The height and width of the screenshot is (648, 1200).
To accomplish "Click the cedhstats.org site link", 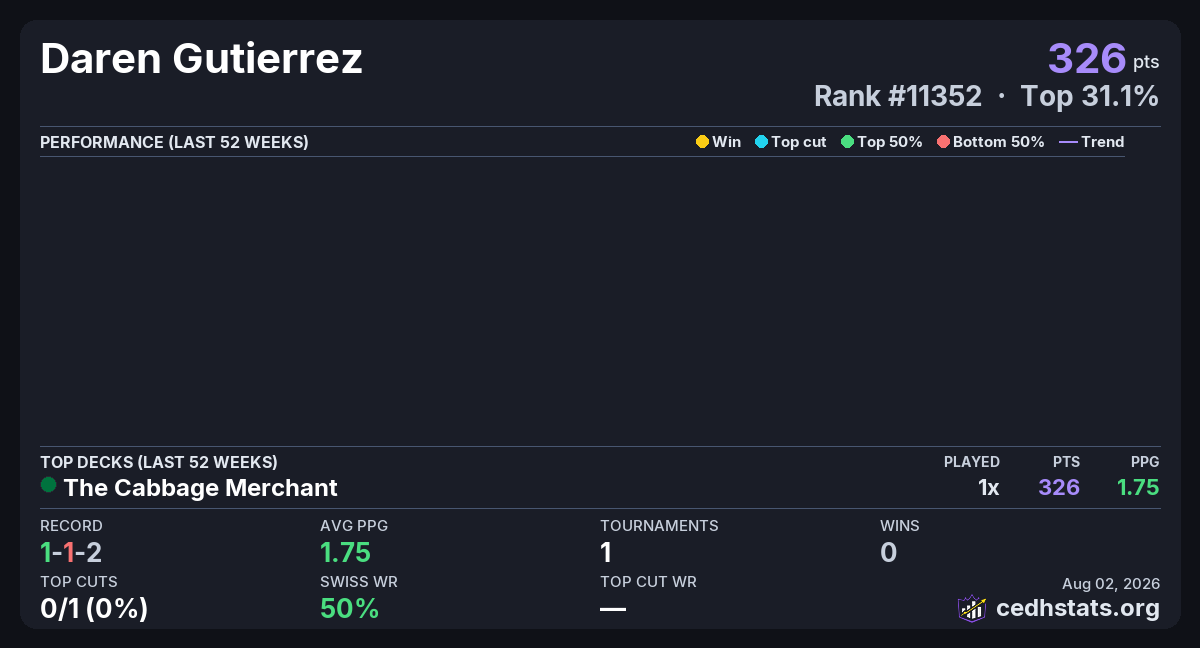I will click(1078, 608).
